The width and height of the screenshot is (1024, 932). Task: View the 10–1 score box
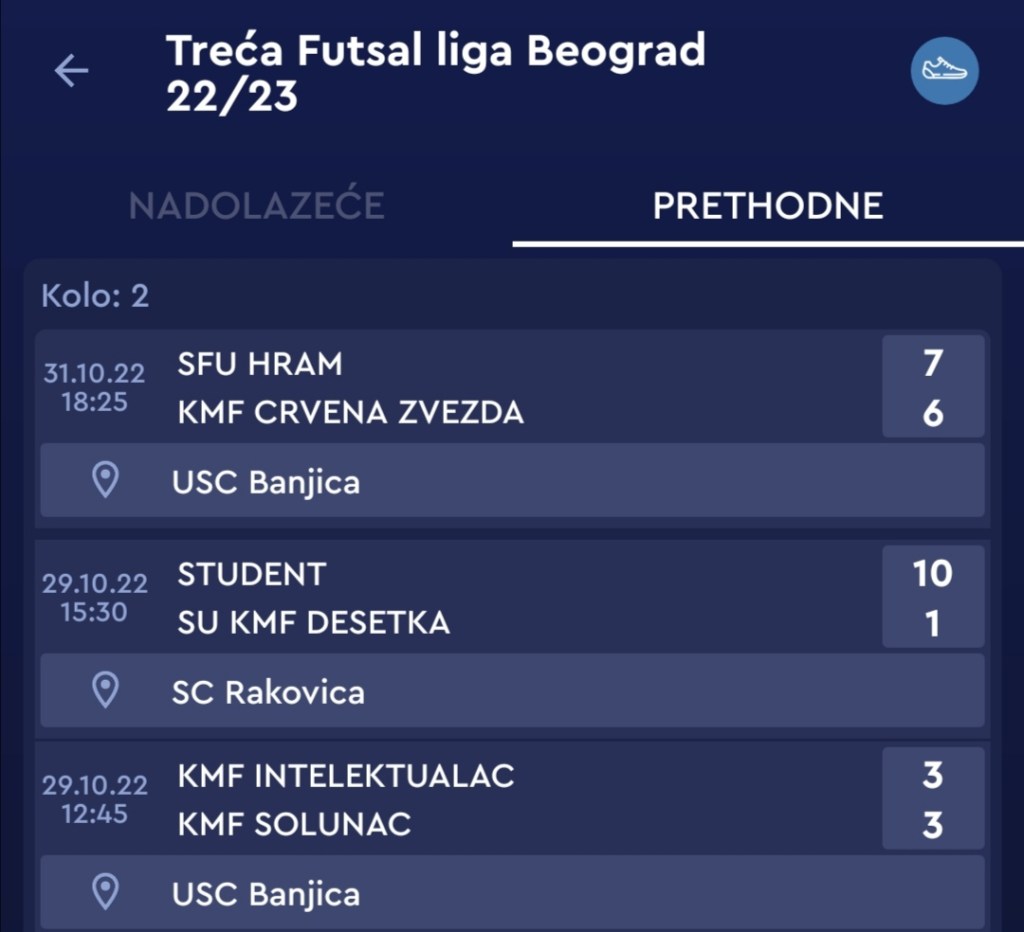pos(932,597)
